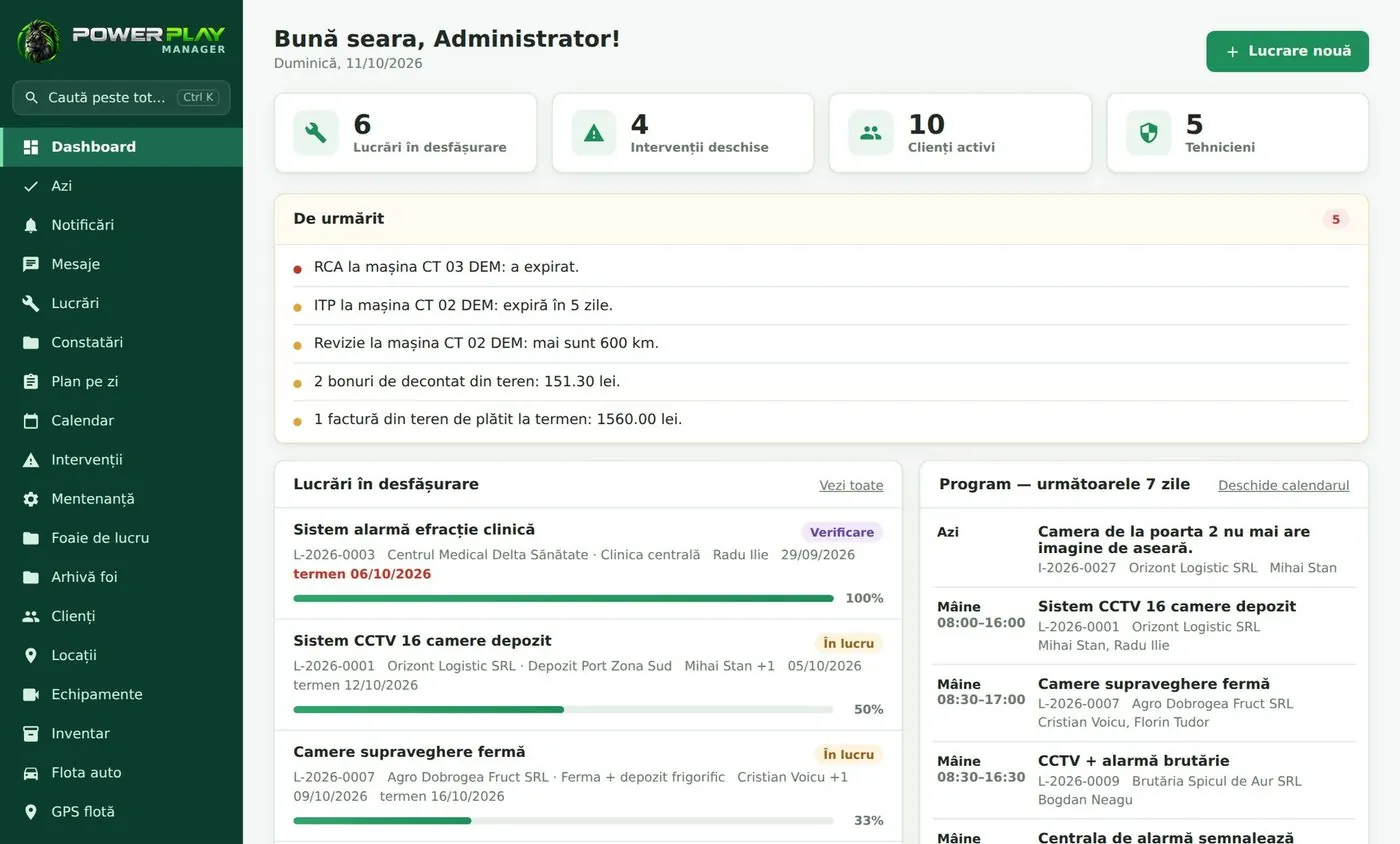Open the Foaie de lucru menu item
Viewport: 1400px width, 844px height.
121,538
